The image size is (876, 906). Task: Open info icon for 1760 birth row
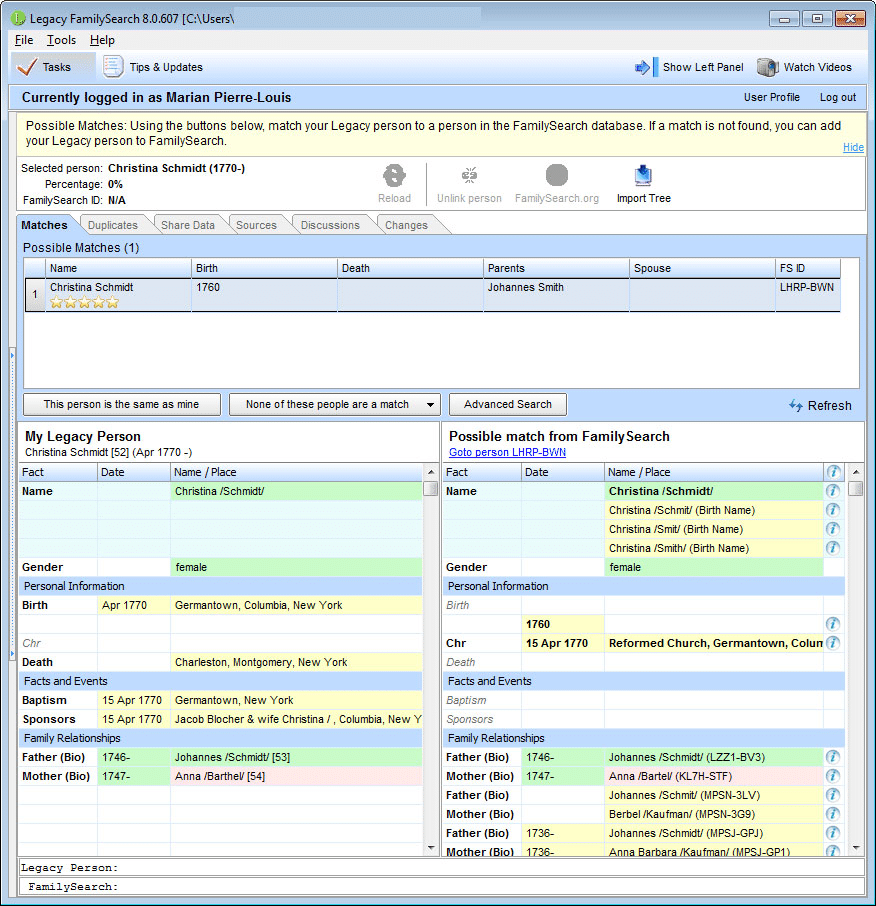[833, 624]
